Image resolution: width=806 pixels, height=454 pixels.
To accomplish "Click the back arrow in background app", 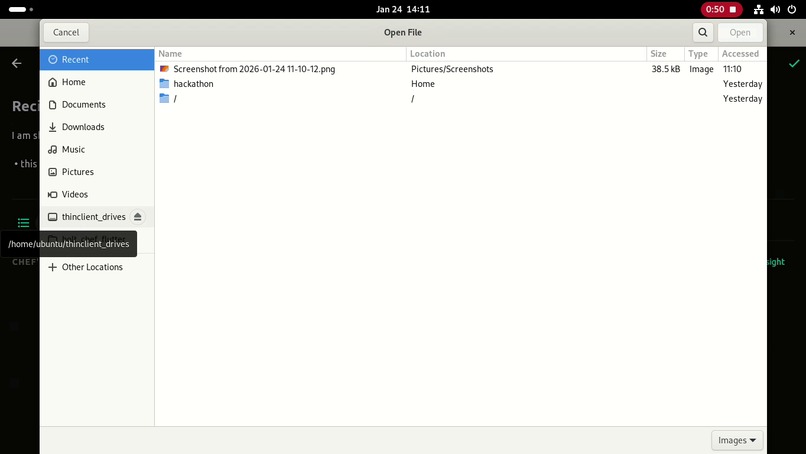I will [16, 63].
